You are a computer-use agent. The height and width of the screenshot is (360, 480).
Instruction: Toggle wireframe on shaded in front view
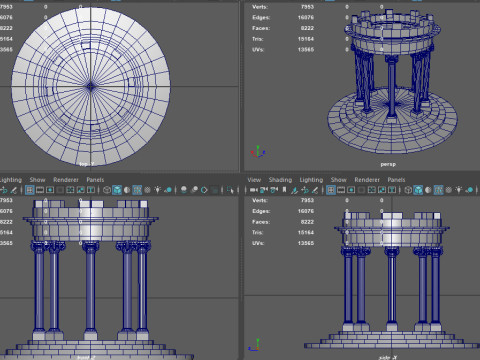point(137,190)
